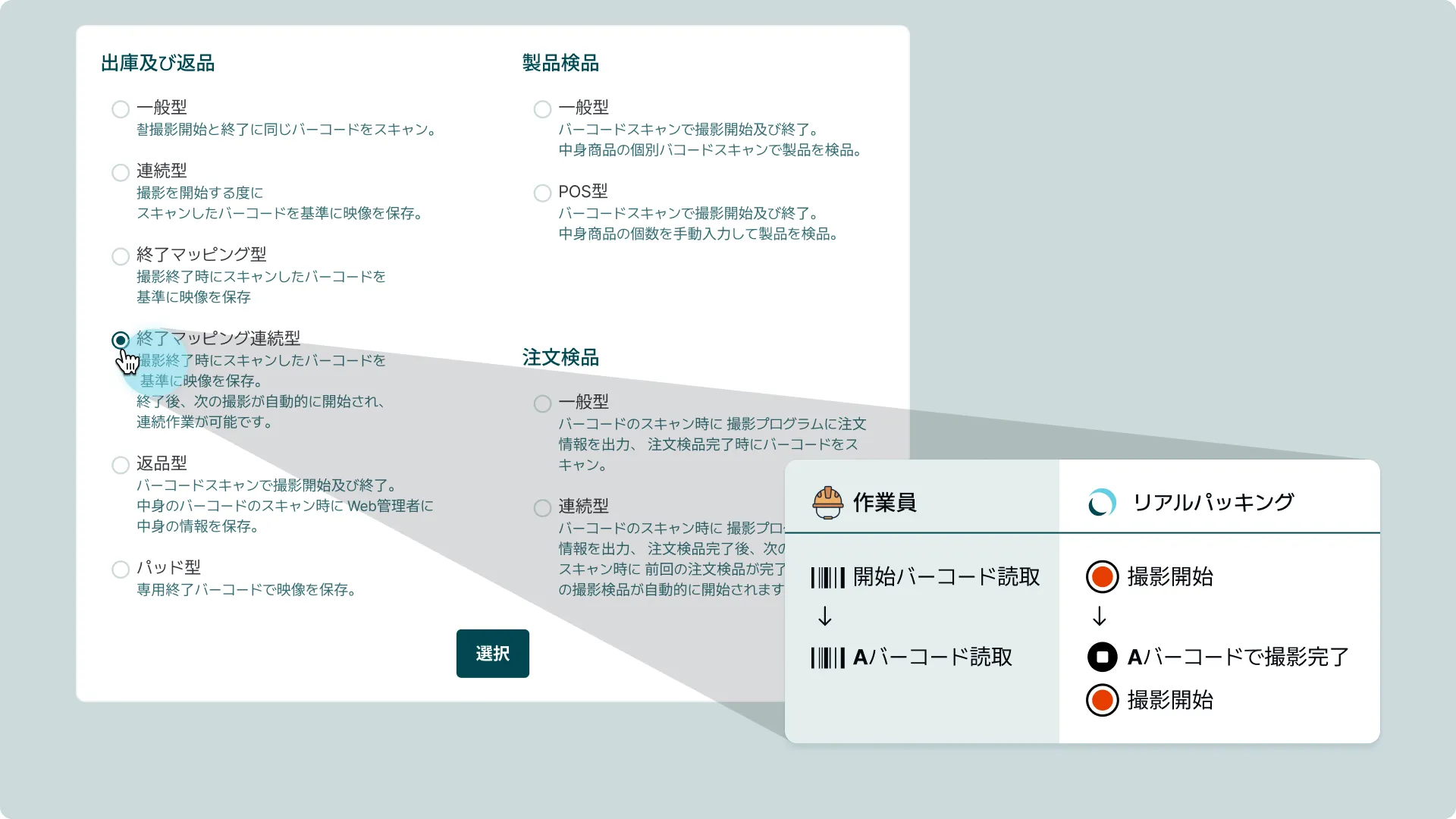Screen dimensions: 1456x819
Task: Select 一般型 radio under 出庫及び返品
Action: (x=121, y=109)
